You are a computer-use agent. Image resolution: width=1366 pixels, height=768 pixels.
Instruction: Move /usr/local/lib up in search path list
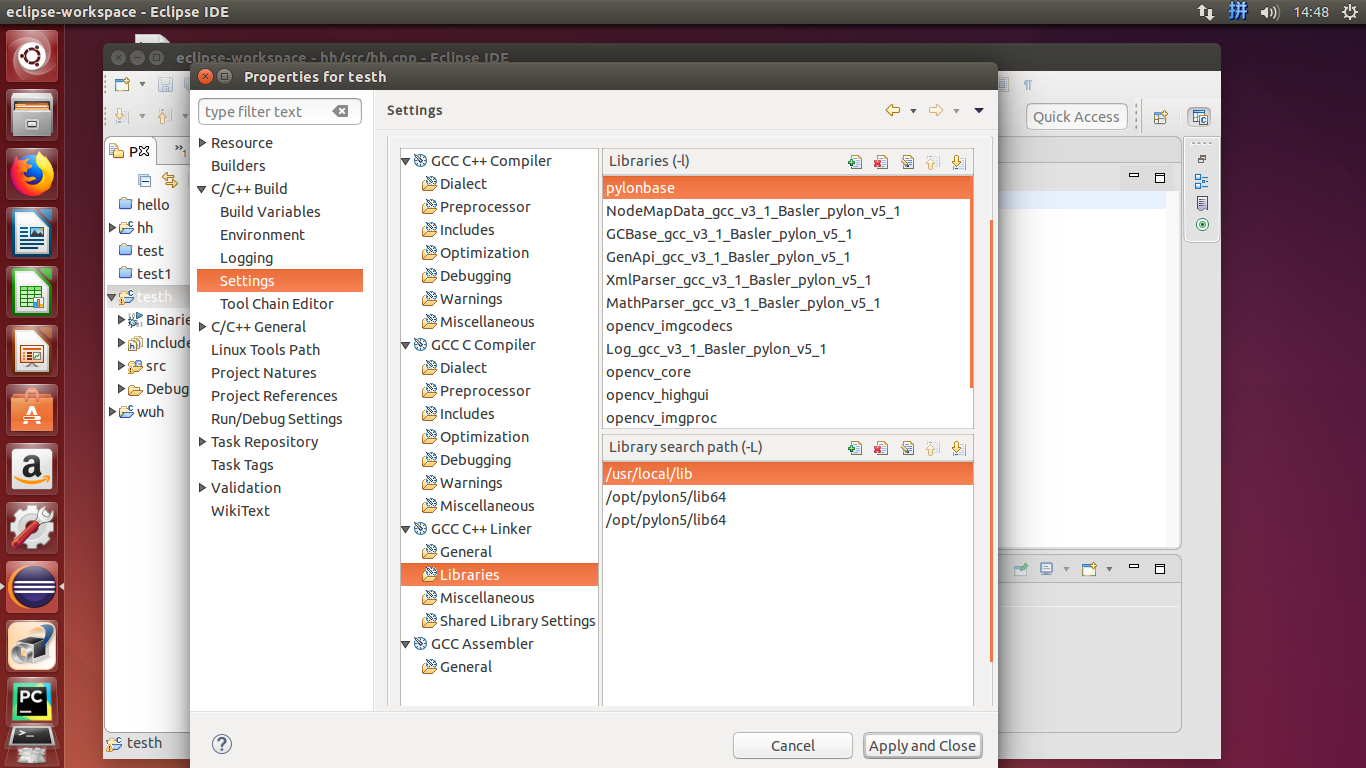point(933,448)
